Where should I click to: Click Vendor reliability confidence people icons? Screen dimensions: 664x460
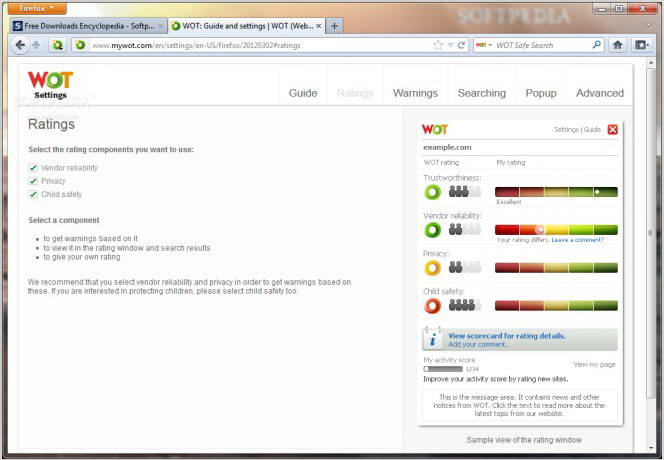[x=465, y=230]
